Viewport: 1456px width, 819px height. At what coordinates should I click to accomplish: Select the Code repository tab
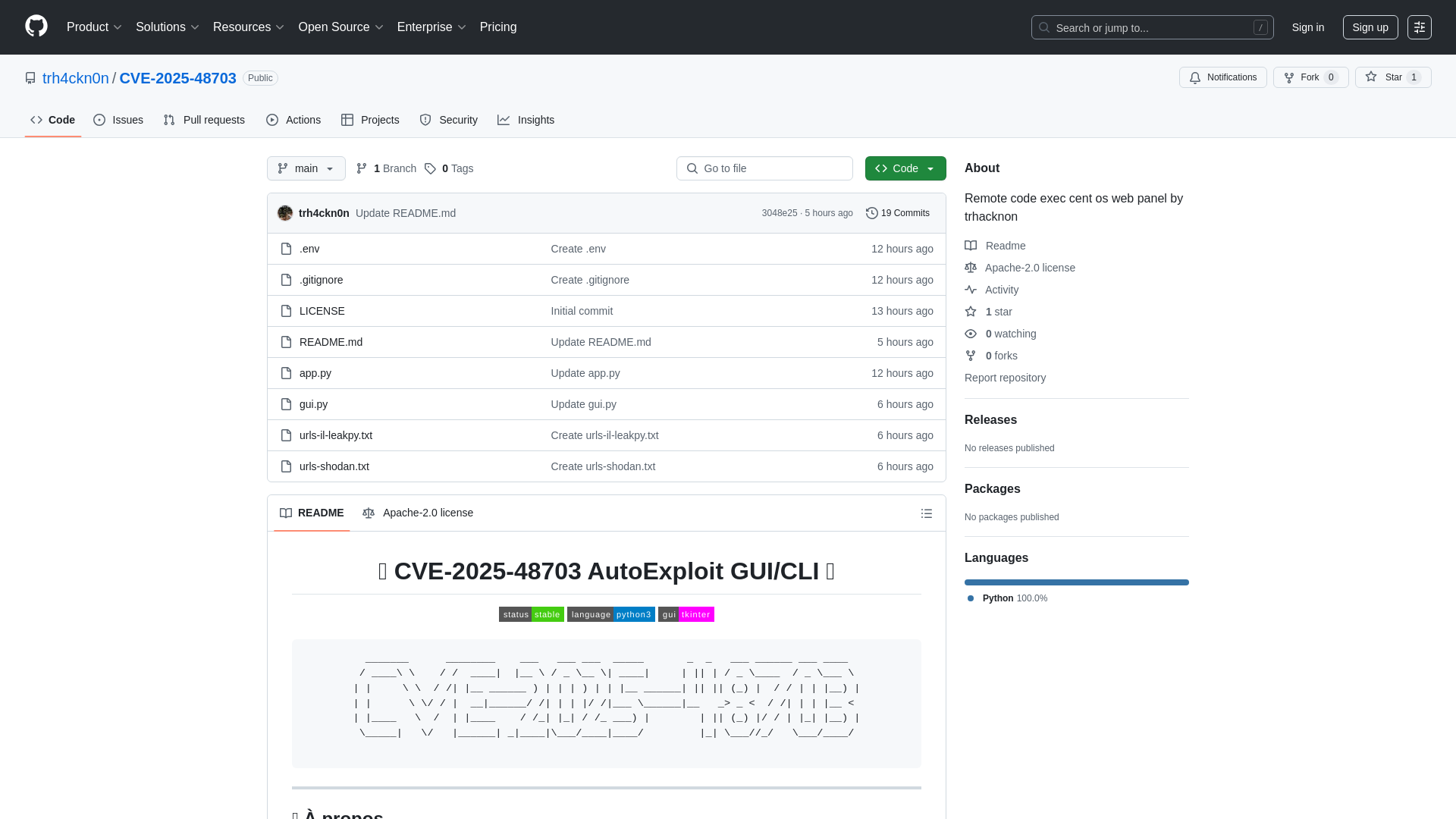(x=53, y=120)
